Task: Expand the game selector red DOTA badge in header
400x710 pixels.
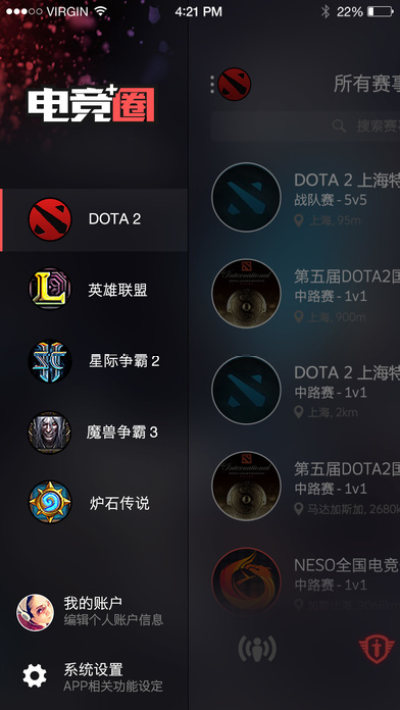Action: coord(234,84)
